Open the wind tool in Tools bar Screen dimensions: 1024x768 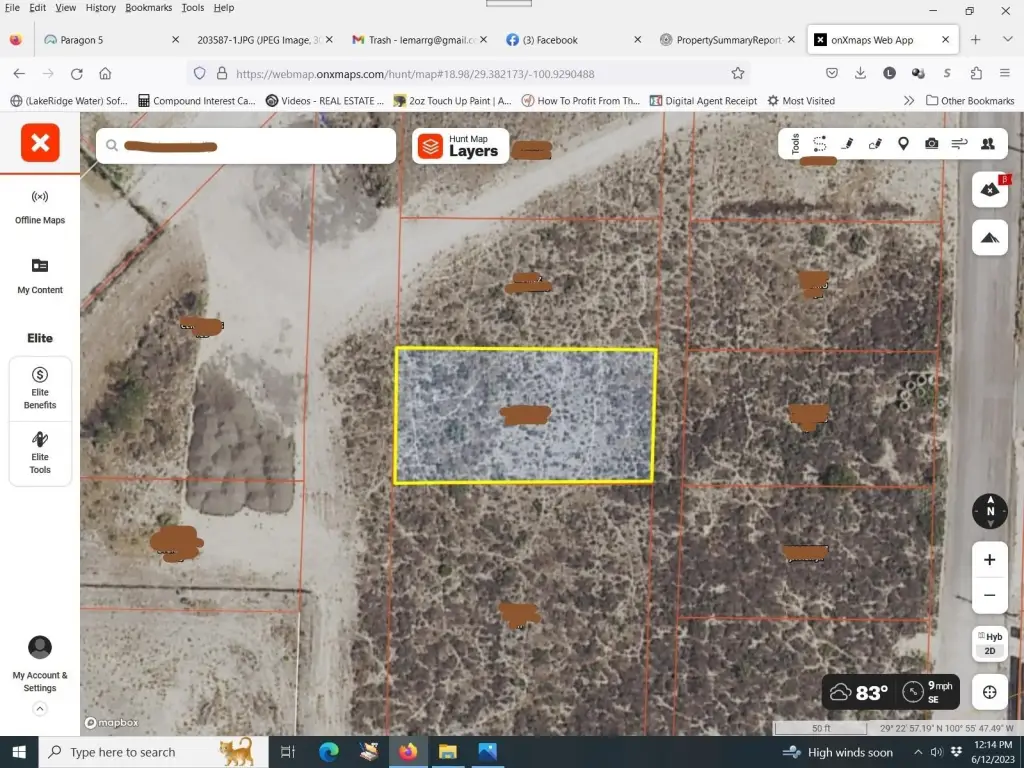click(x=959, y=144)
